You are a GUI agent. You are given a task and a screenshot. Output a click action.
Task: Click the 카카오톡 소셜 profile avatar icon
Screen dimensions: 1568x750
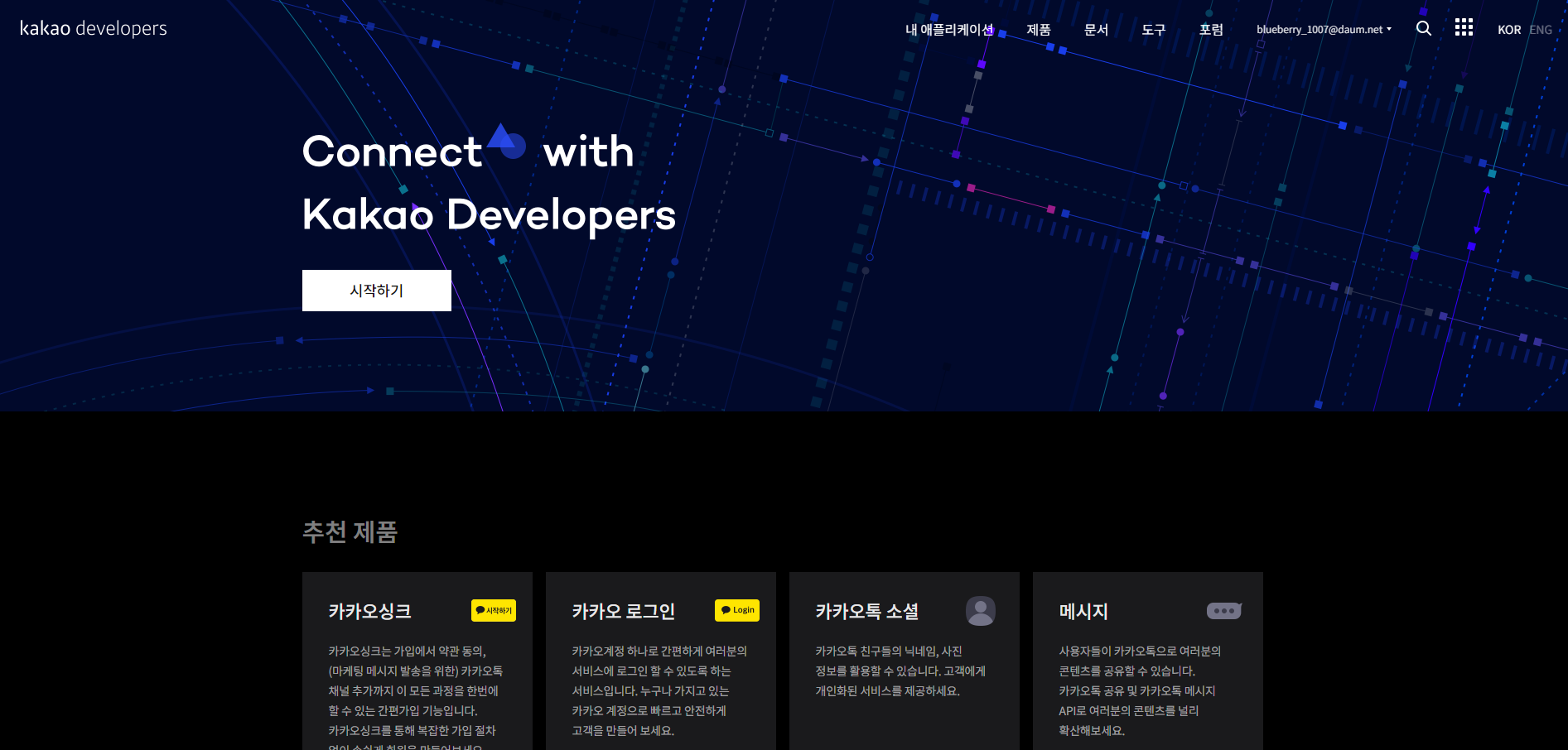click(981, 611)
